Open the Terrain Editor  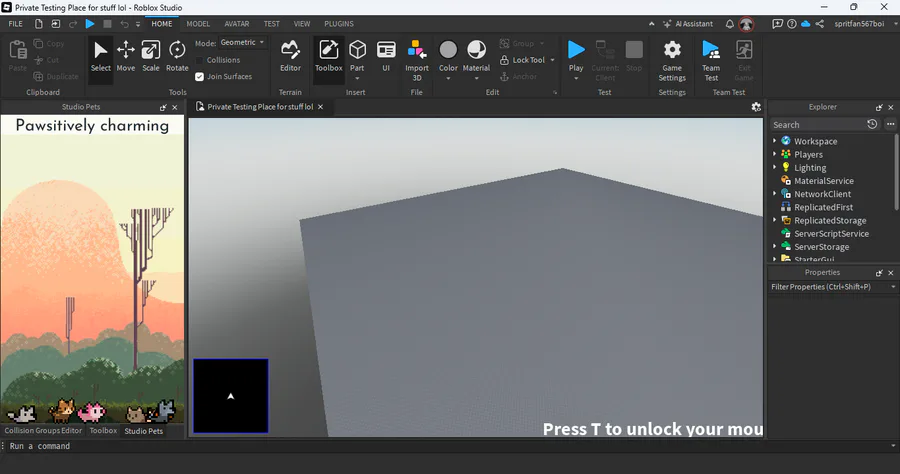[290, 56]
